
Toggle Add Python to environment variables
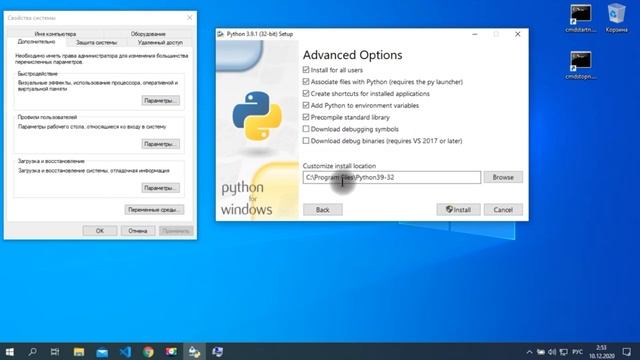306,105
